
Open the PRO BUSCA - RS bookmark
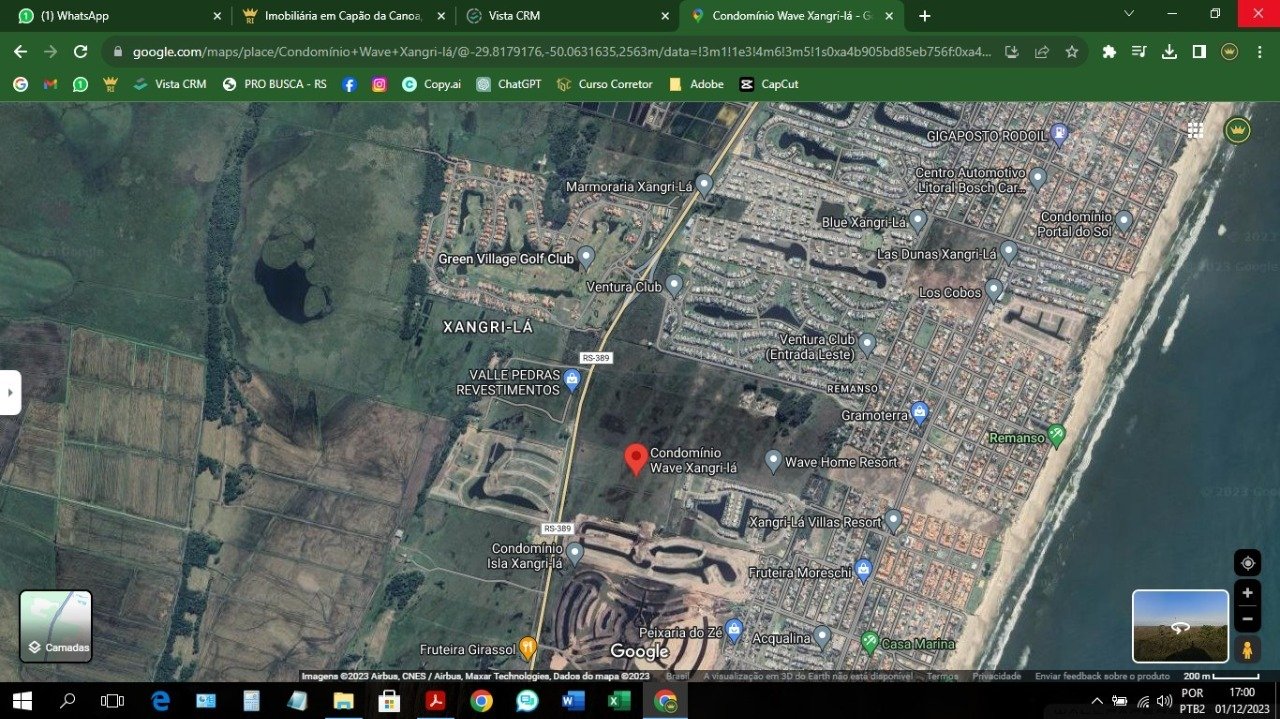click(x=275, y=84)
